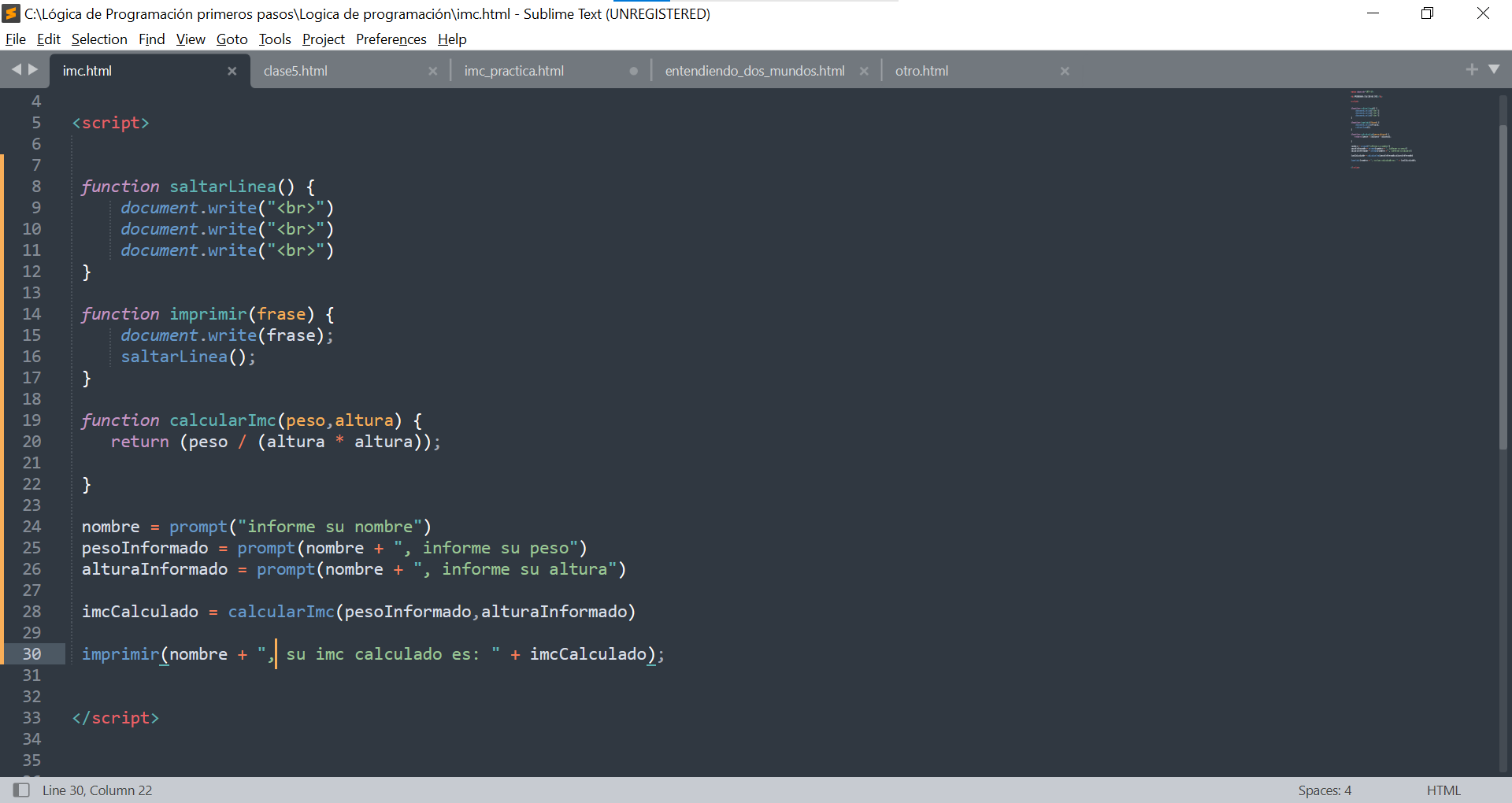Image resolution: width=1512 pixels, height=803 pixels.
Task: Restore down the Sublime Text window
Action: tap(1427, 13)
